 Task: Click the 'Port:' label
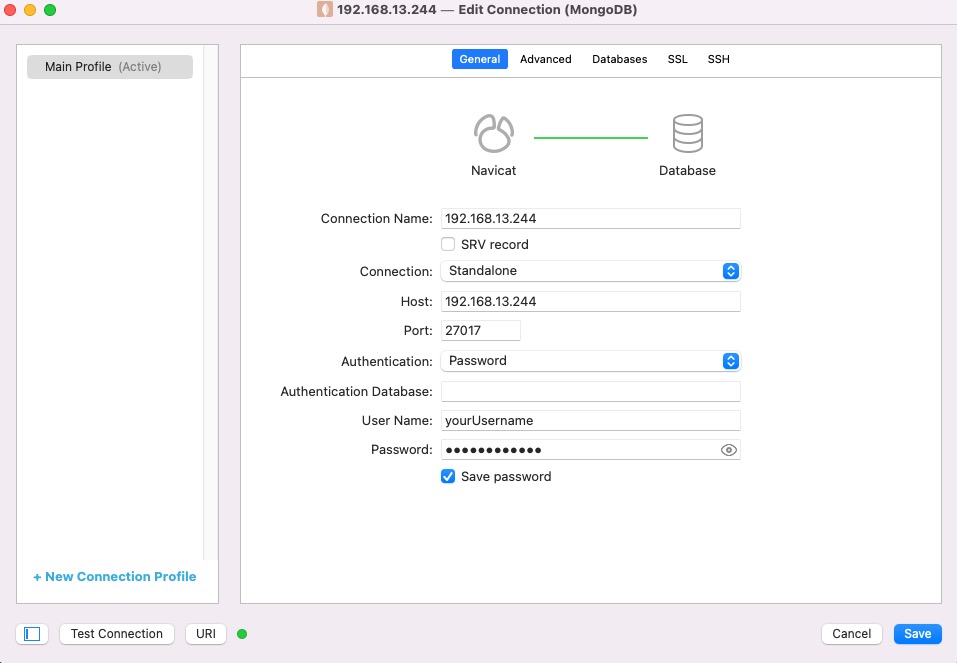tap(418, 330)
